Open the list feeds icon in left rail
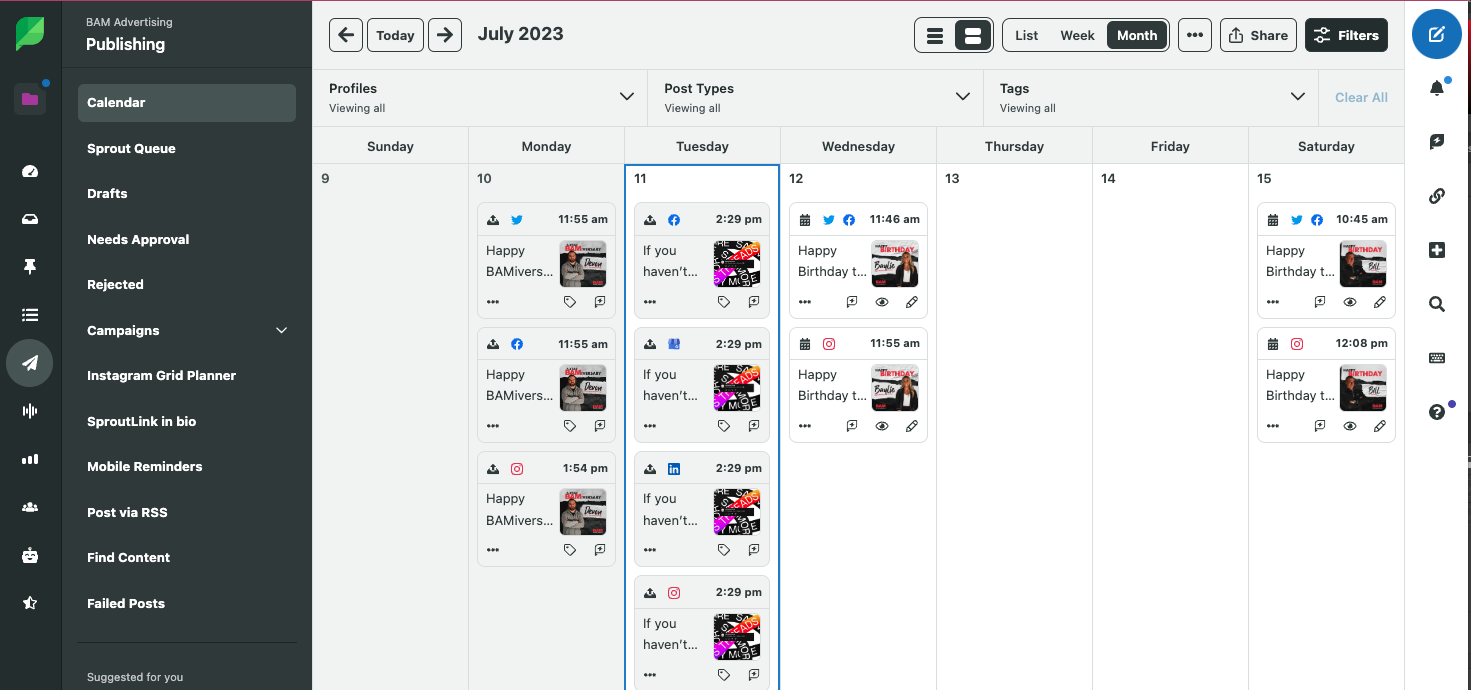Viewport: 1471px width, 690px height. click(x=30, y=315)
